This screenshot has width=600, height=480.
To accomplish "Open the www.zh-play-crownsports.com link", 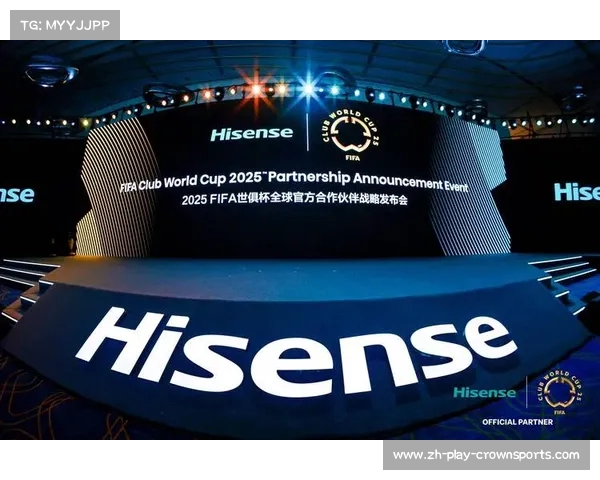I will (x=485, y=455).
